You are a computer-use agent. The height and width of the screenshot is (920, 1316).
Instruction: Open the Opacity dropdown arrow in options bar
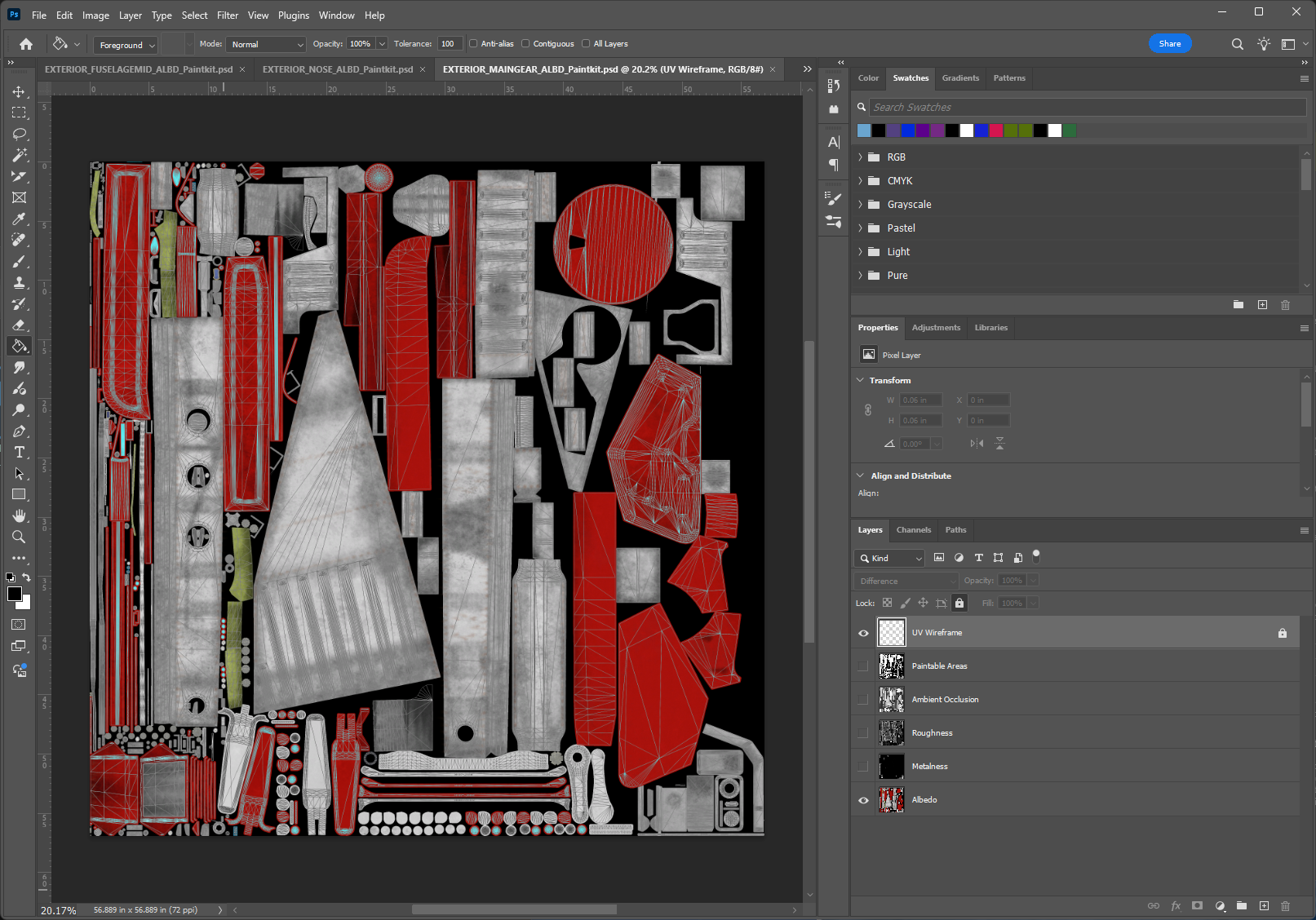coord(382,44)
